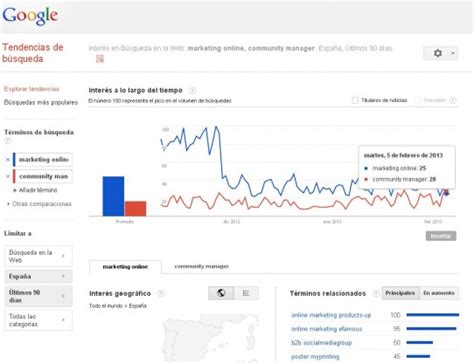Image resolution: width=474 pixels, height=363 pixels.
Task: Open online marketing efamous related term
Action: [x=327, y=329]
